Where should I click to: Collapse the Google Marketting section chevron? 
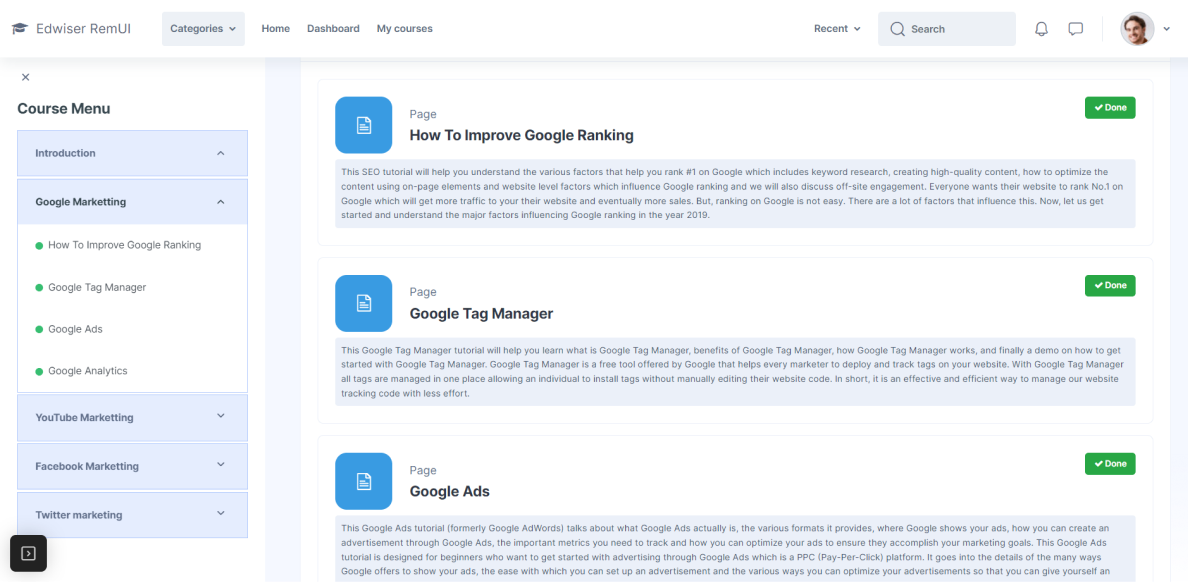[220, 202]
